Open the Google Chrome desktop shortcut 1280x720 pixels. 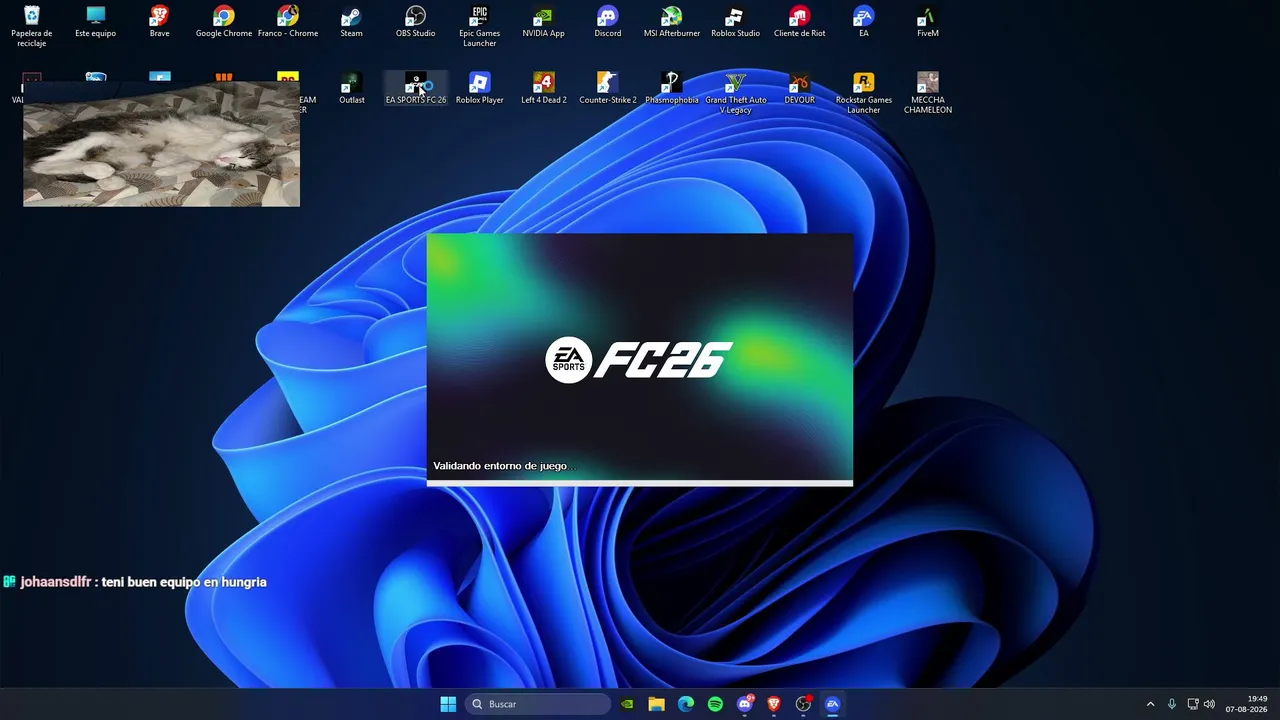tap(224, 22)
